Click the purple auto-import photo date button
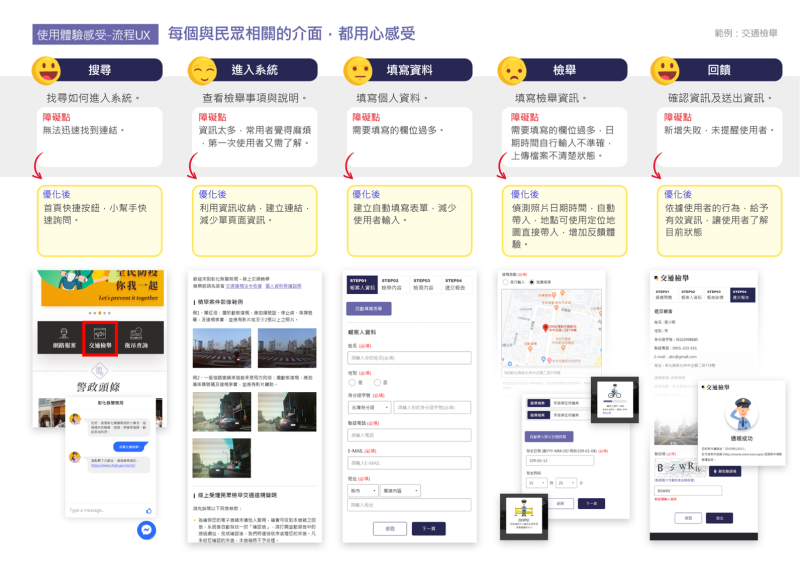Image resolution: width=800 pixels, height=566 pixels. tap(549, 437)
